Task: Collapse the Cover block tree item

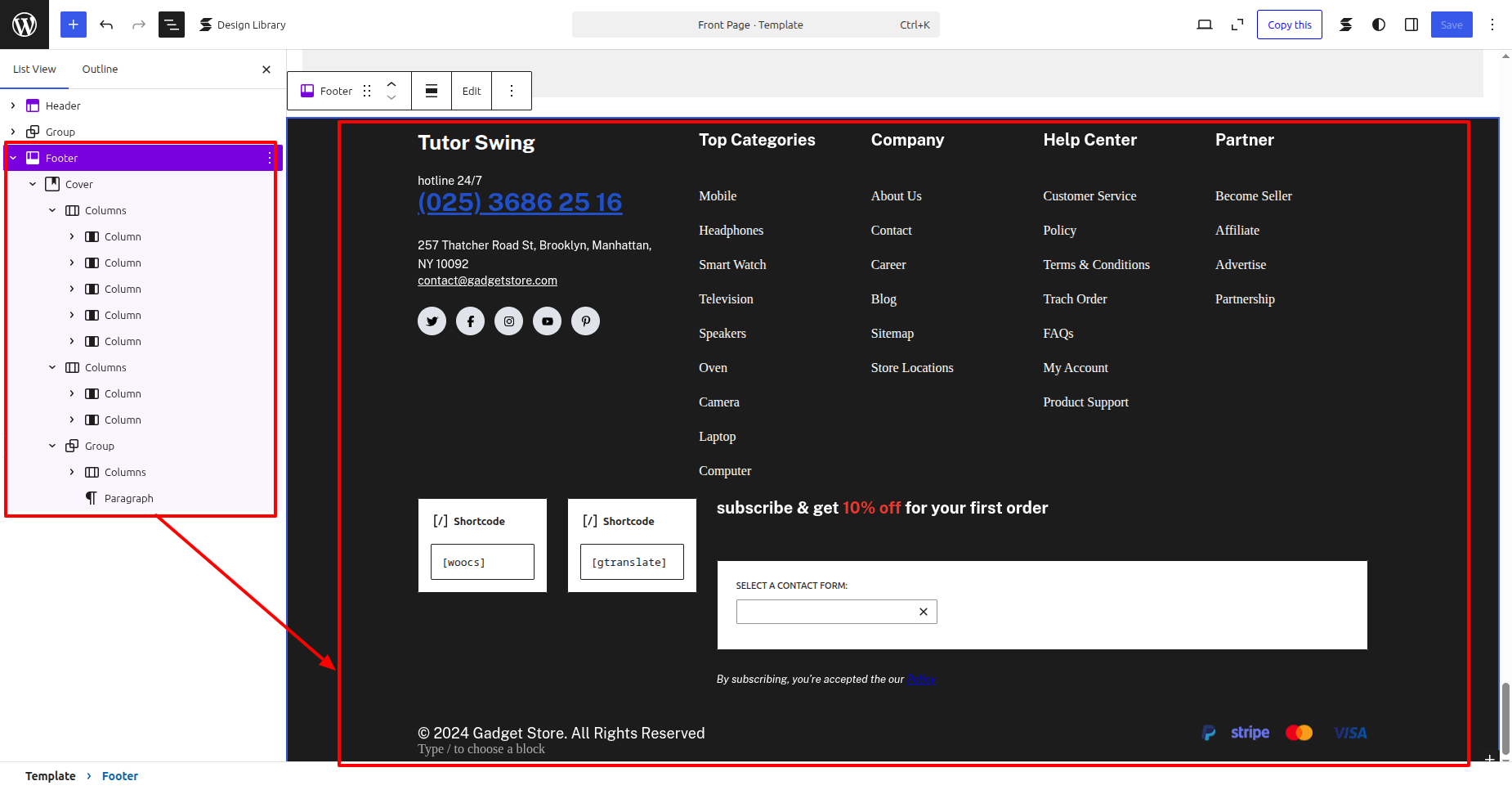Action: (33, 184)
